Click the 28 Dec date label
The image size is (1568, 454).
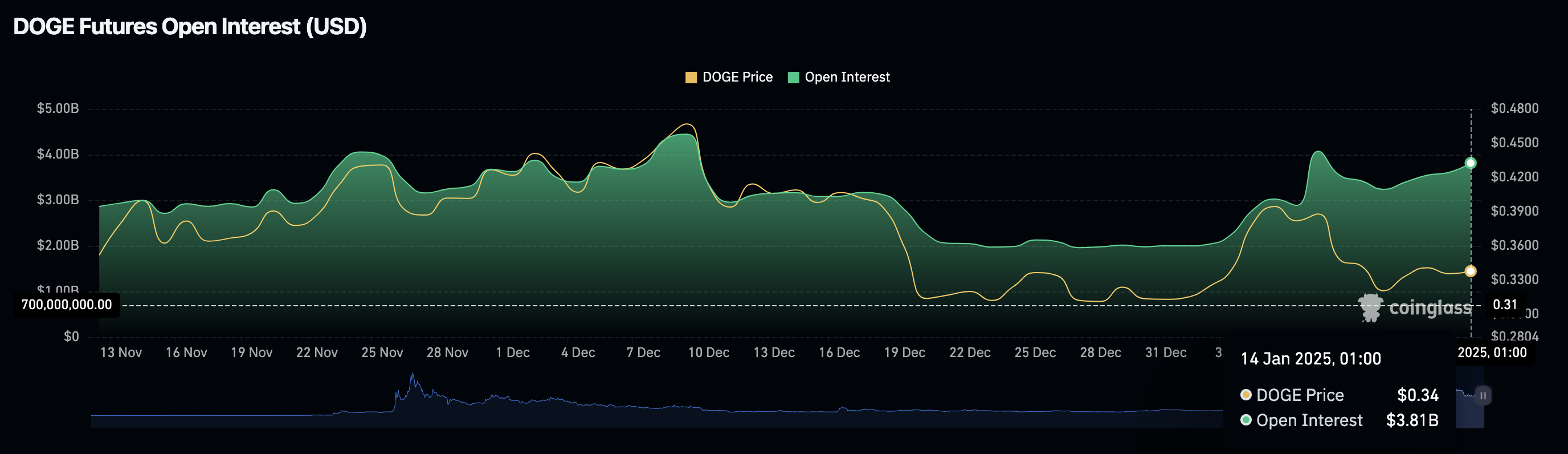click(x=1101, y=353)
